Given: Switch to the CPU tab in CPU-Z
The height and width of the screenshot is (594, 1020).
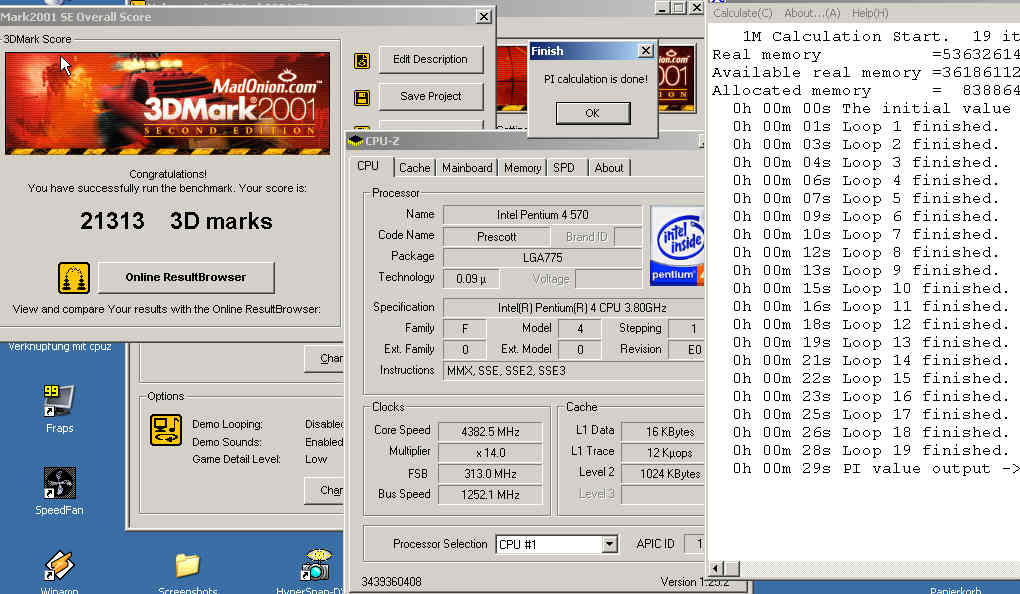Looking at the screenshot, I should click(x=368, y=166).
